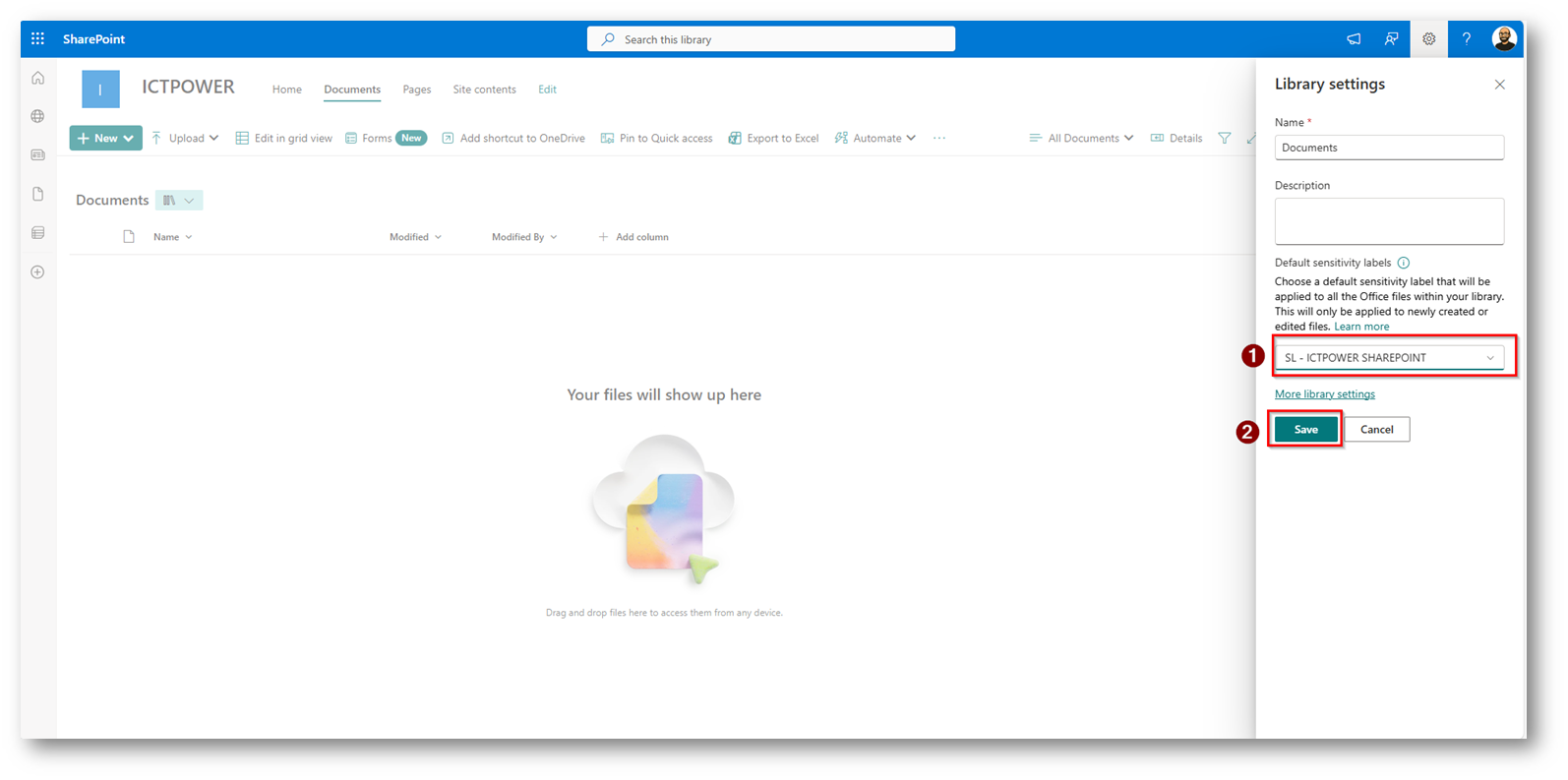Open the more commands ellipsis
Image resolution: width=1568 pixels, height=780 pixels.
tap(939, 139)
